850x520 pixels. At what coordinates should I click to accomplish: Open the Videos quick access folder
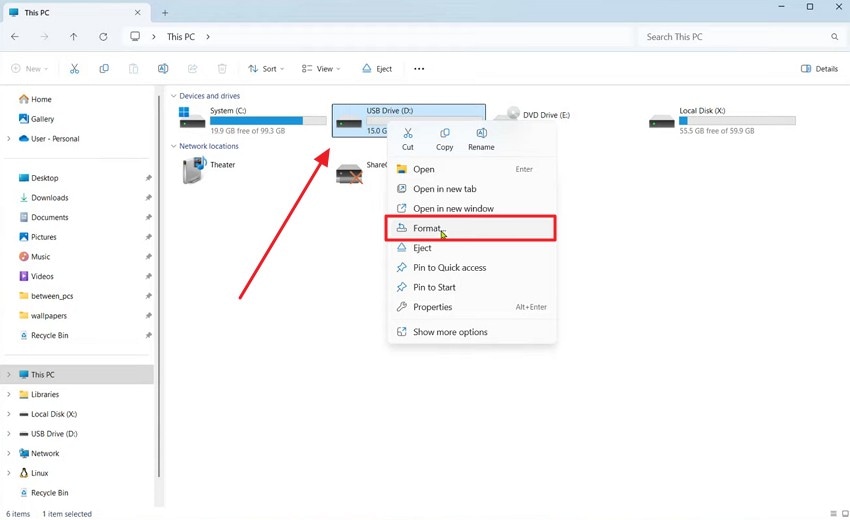pos(42,277)
